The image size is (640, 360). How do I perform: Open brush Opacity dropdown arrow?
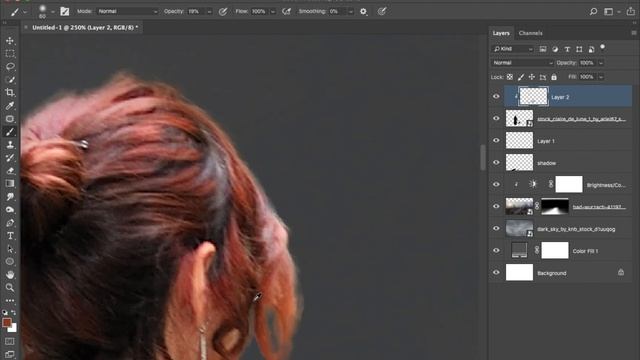(209, 12)
